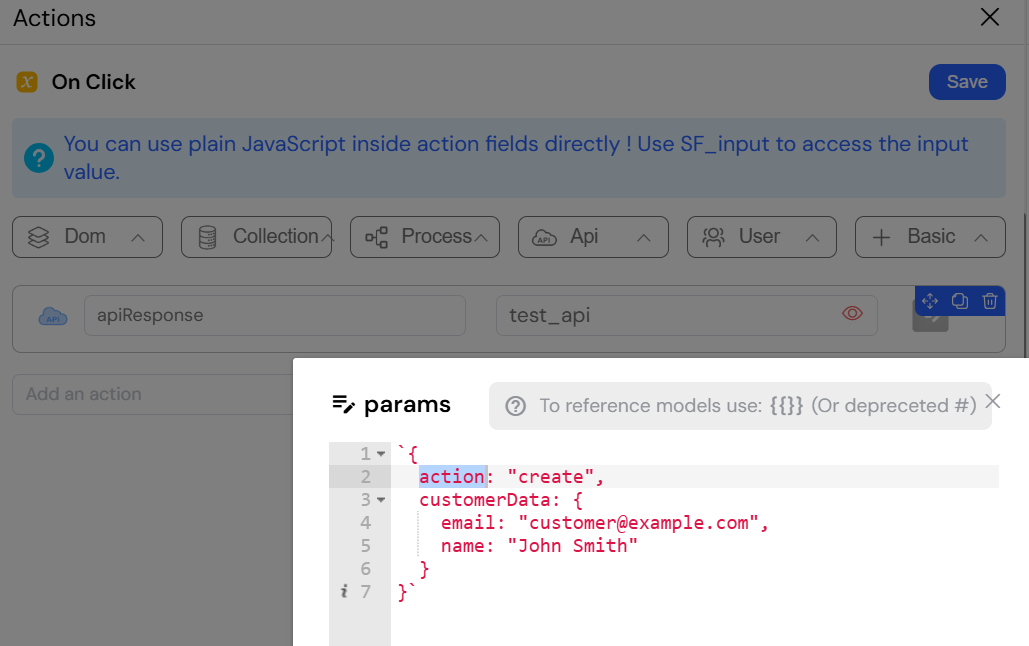
Task: Click the move action drag icon
Action: pos(930,301)
